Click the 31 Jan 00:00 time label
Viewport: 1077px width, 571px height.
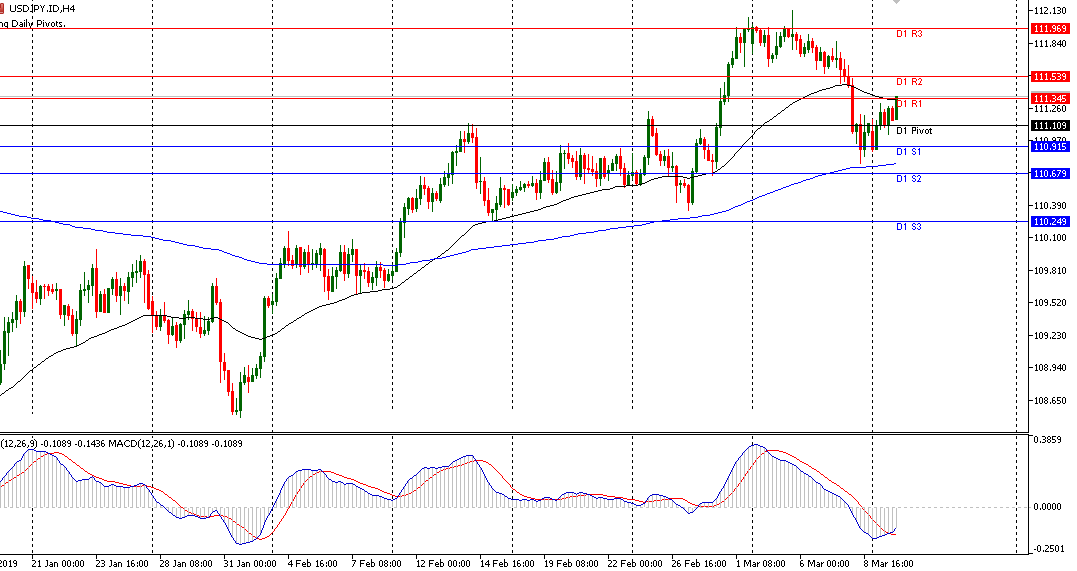tap(250, 564)
